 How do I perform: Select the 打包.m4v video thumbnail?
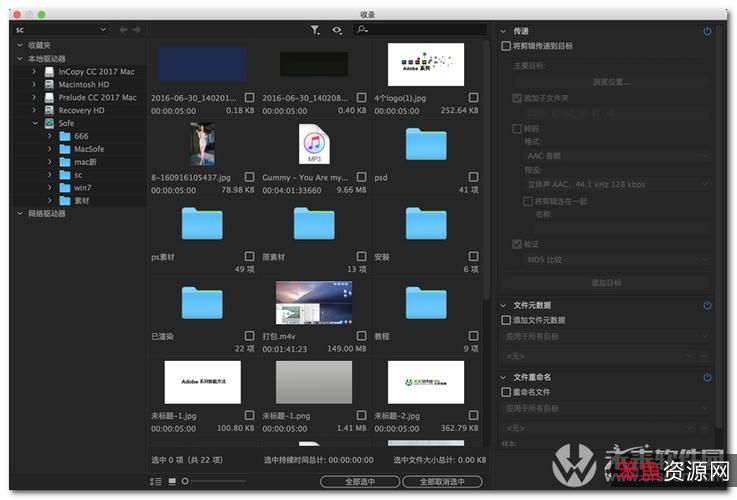click(314, 303)
